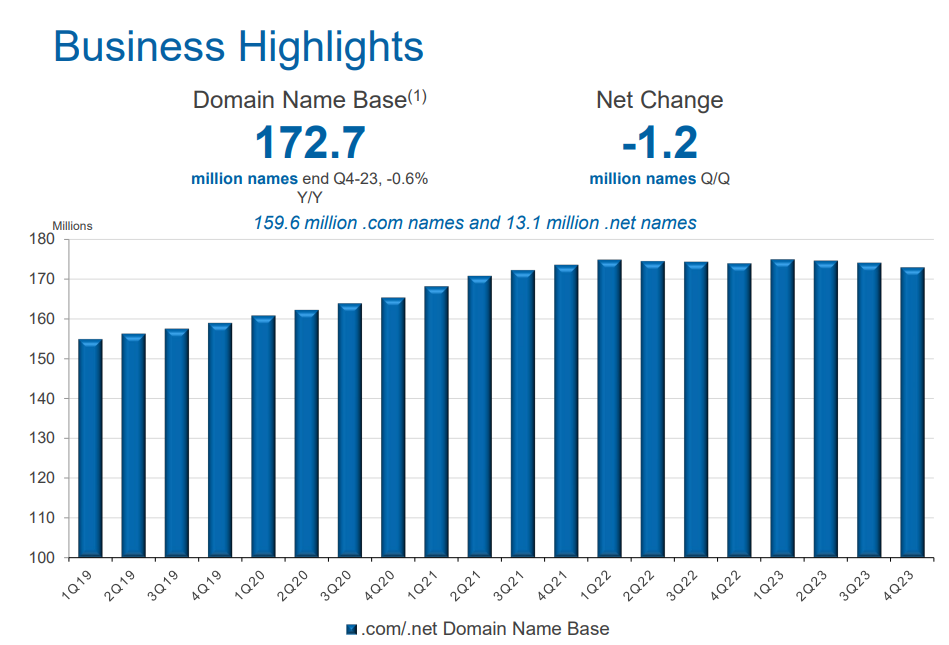Select the 3Q20 bar
Viewport: 949px width, 645px height.
(350, 430)
